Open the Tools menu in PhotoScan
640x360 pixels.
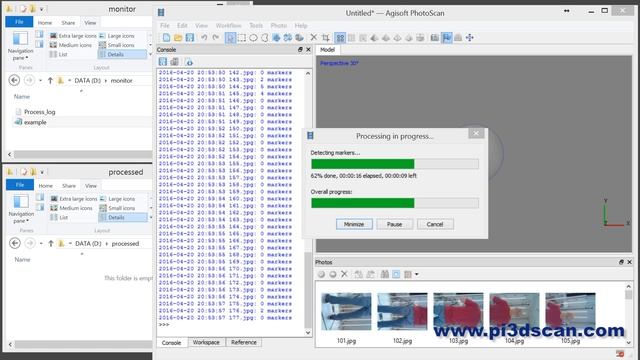[x=256, y=25]
